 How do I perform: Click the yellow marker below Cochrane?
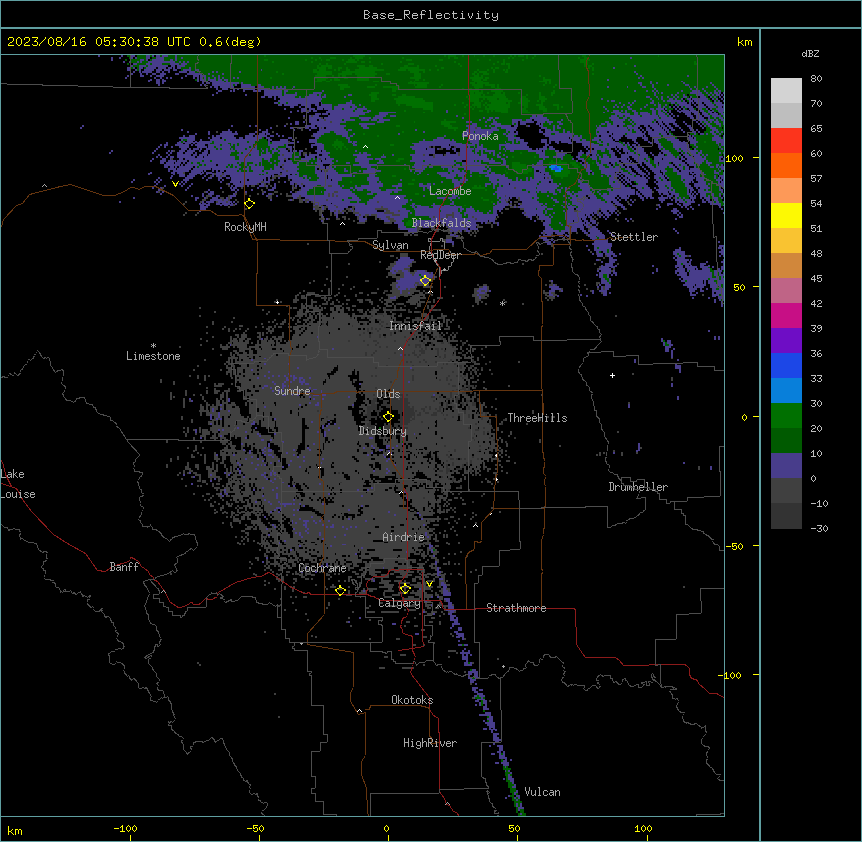(340, 590)
